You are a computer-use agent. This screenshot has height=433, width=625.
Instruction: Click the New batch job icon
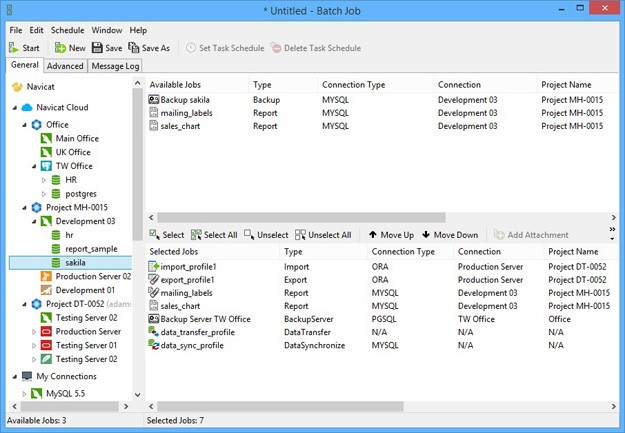pos(60,48)
